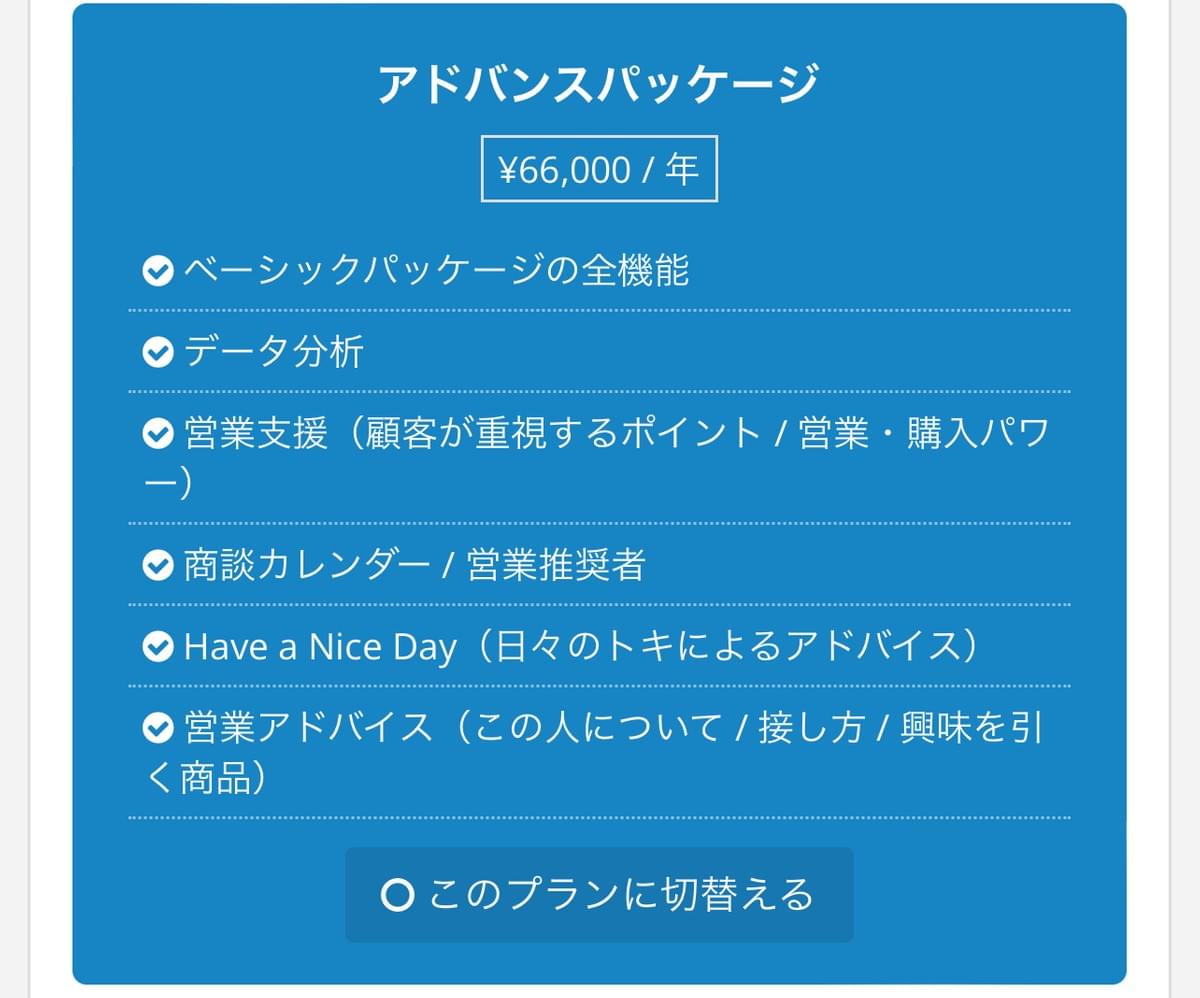
Task: Select the 営業推奨者 text
Action: [556, 566]
